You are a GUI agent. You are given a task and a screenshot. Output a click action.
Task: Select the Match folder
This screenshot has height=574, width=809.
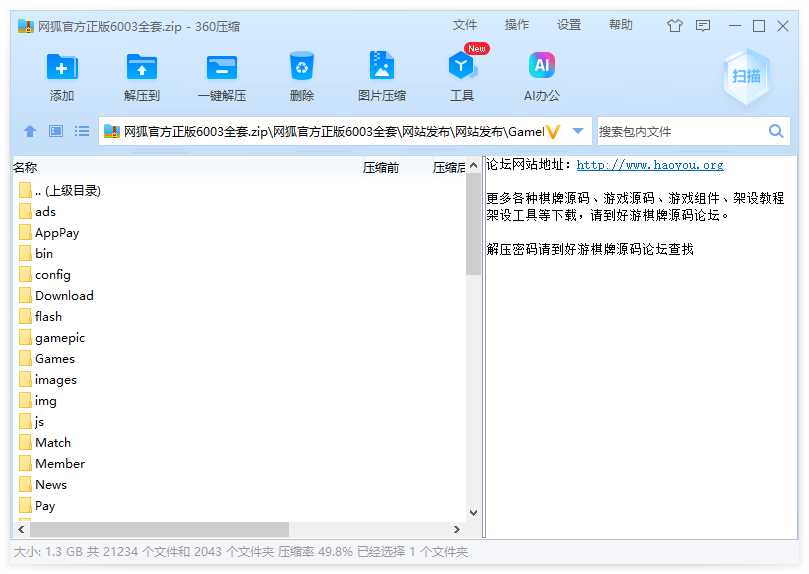239,442
